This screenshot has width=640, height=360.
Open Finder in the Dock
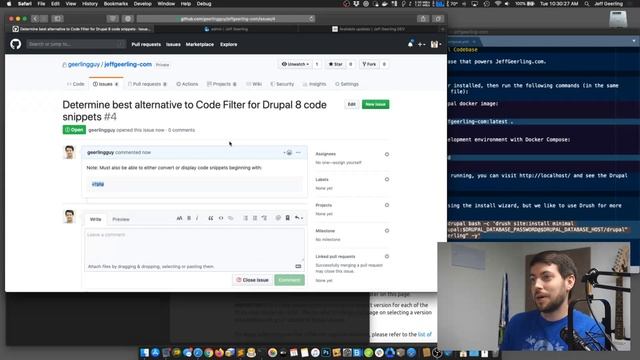[144, 352]
